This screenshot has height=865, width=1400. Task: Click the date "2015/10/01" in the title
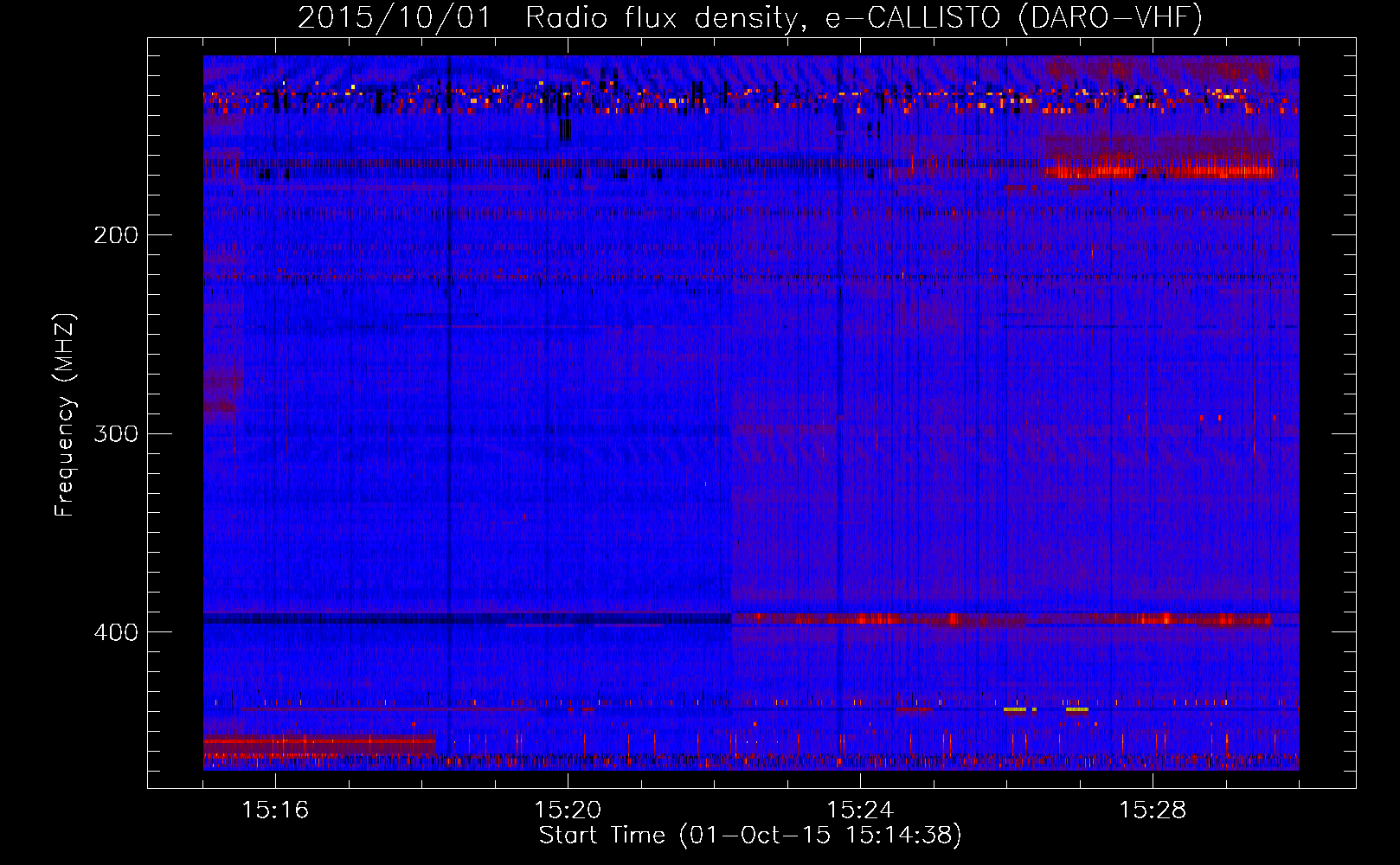pos(394,17)
